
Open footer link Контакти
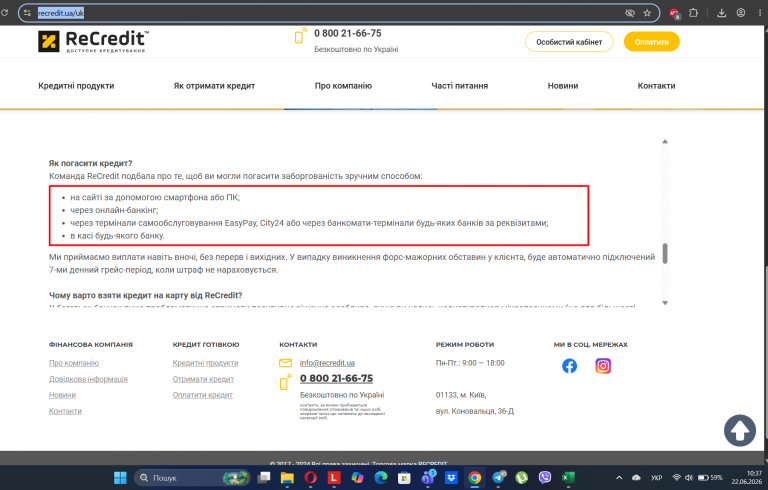(x=65, y=411)
